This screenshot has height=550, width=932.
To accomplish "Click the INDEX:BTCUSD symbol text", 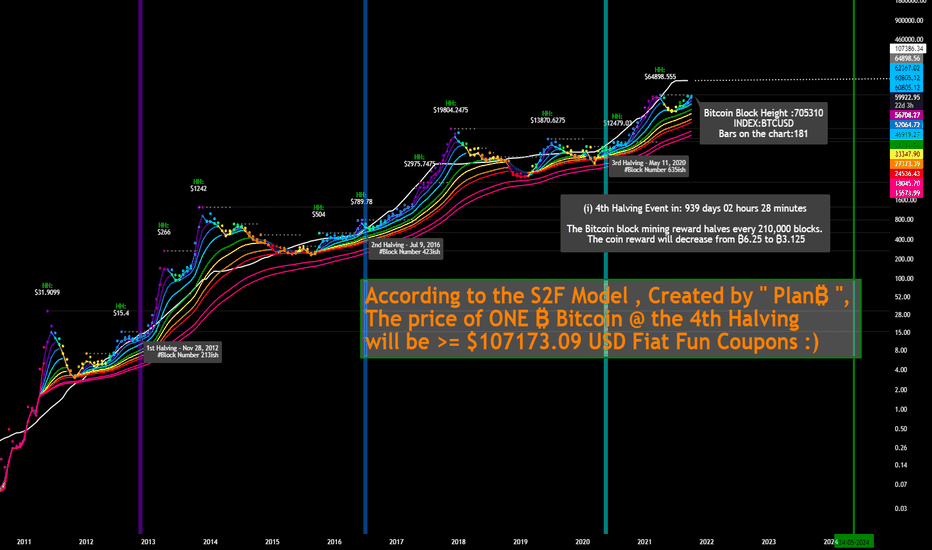I will pyautogui.click(x=763, y=124).
